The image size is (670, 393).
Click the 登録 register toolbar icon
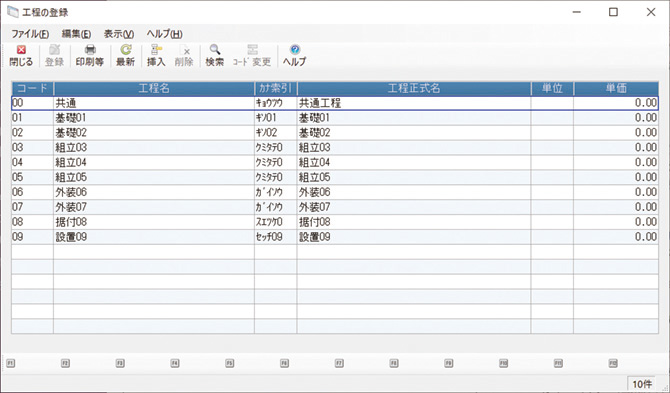54,56
